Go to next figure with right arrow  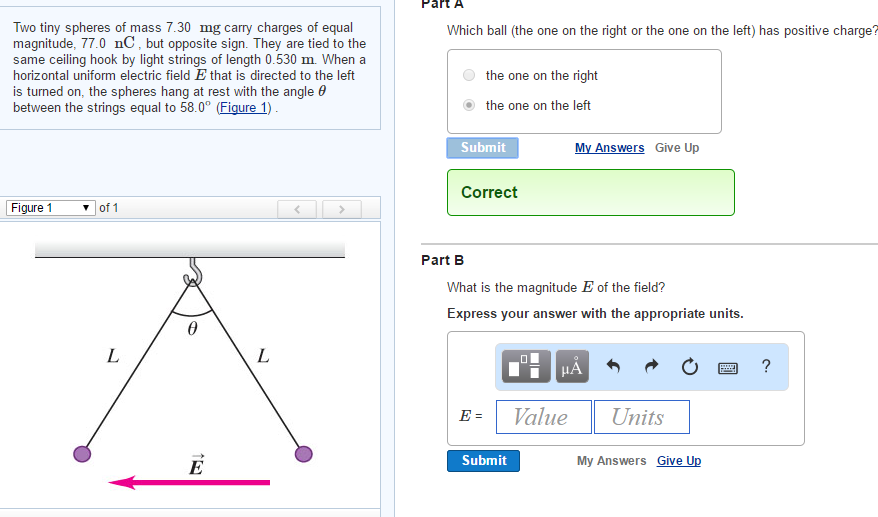pyautogui.click(x=341, y=209)
